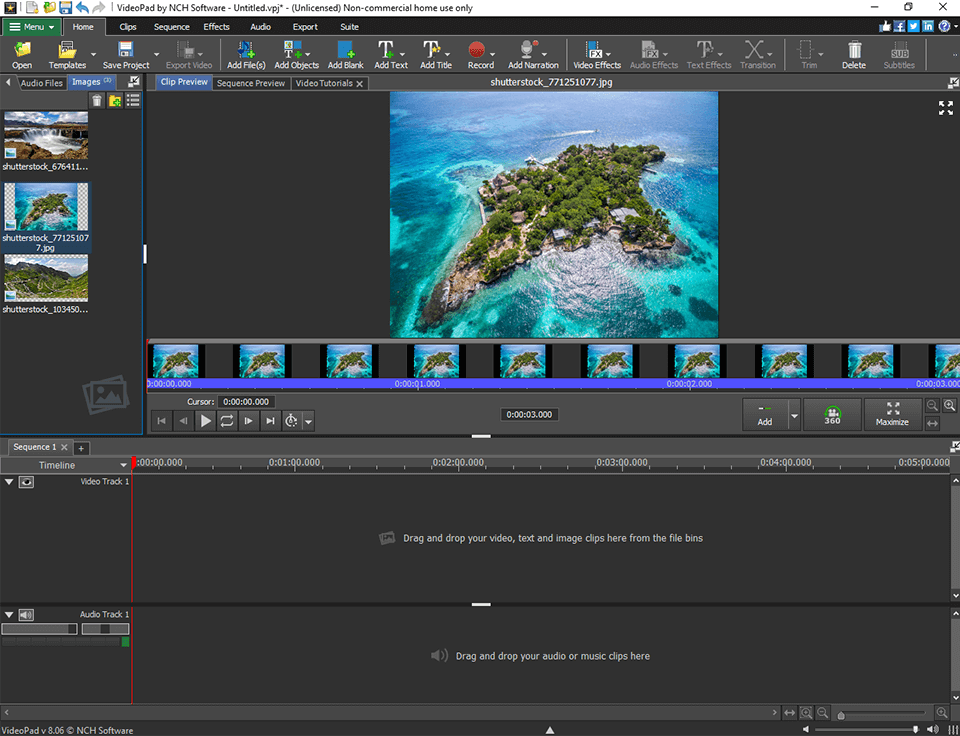Toggle loop playback in clip preview
The height and width of the screenshot is (736, 960).
click(x=226, y=420)
